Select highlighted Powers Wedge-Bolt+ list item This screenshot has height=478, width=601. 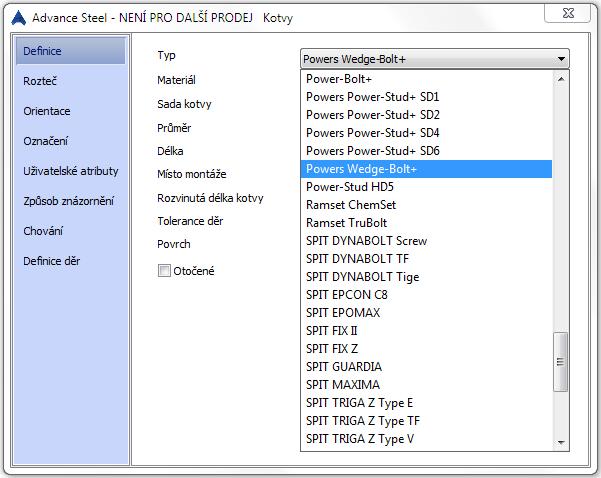426,169
